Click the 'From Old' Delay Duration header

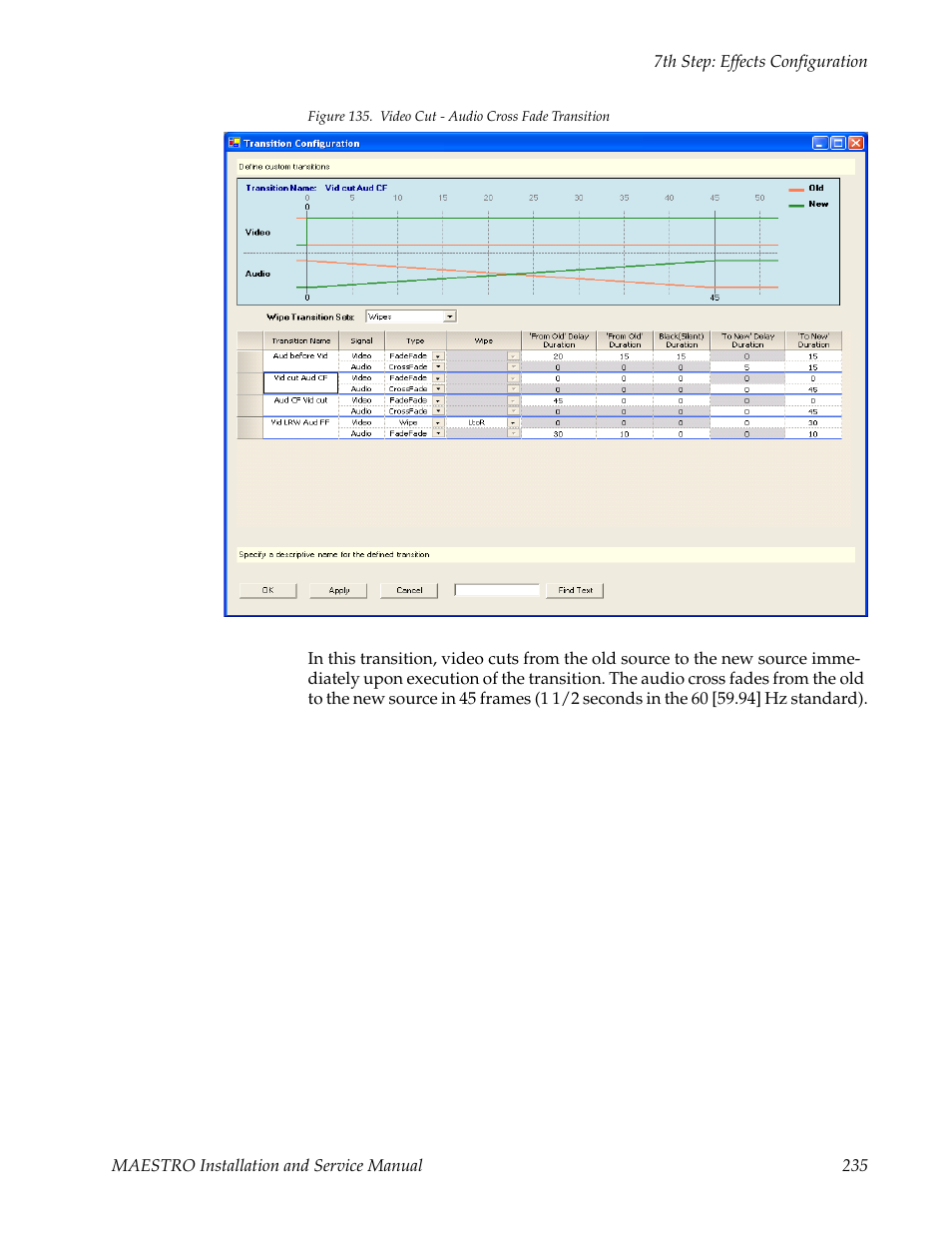pyautogui.click(x=559, y=340)
